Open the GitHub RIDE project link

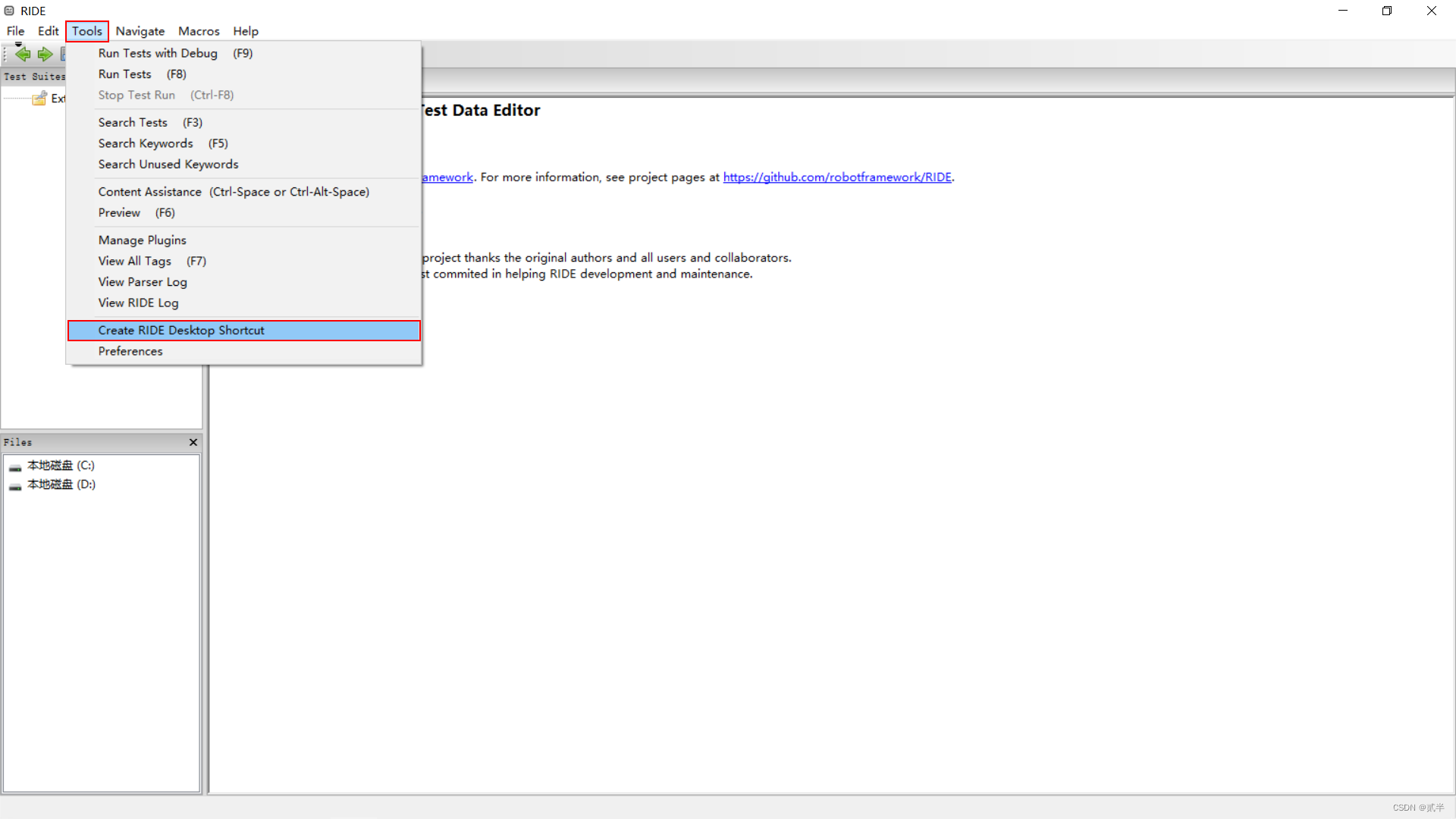(837, 177)
